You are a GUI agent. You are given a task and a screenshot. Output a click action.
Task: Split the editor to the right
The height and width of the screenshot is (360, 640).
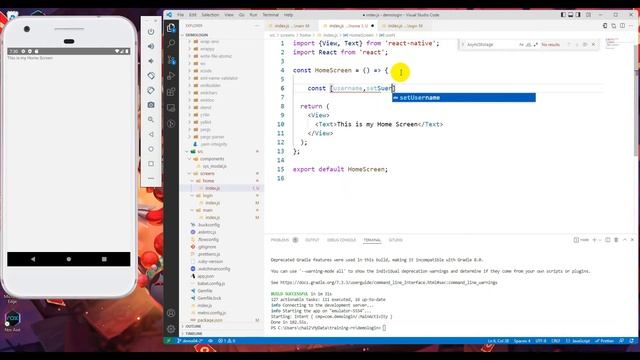622,26
